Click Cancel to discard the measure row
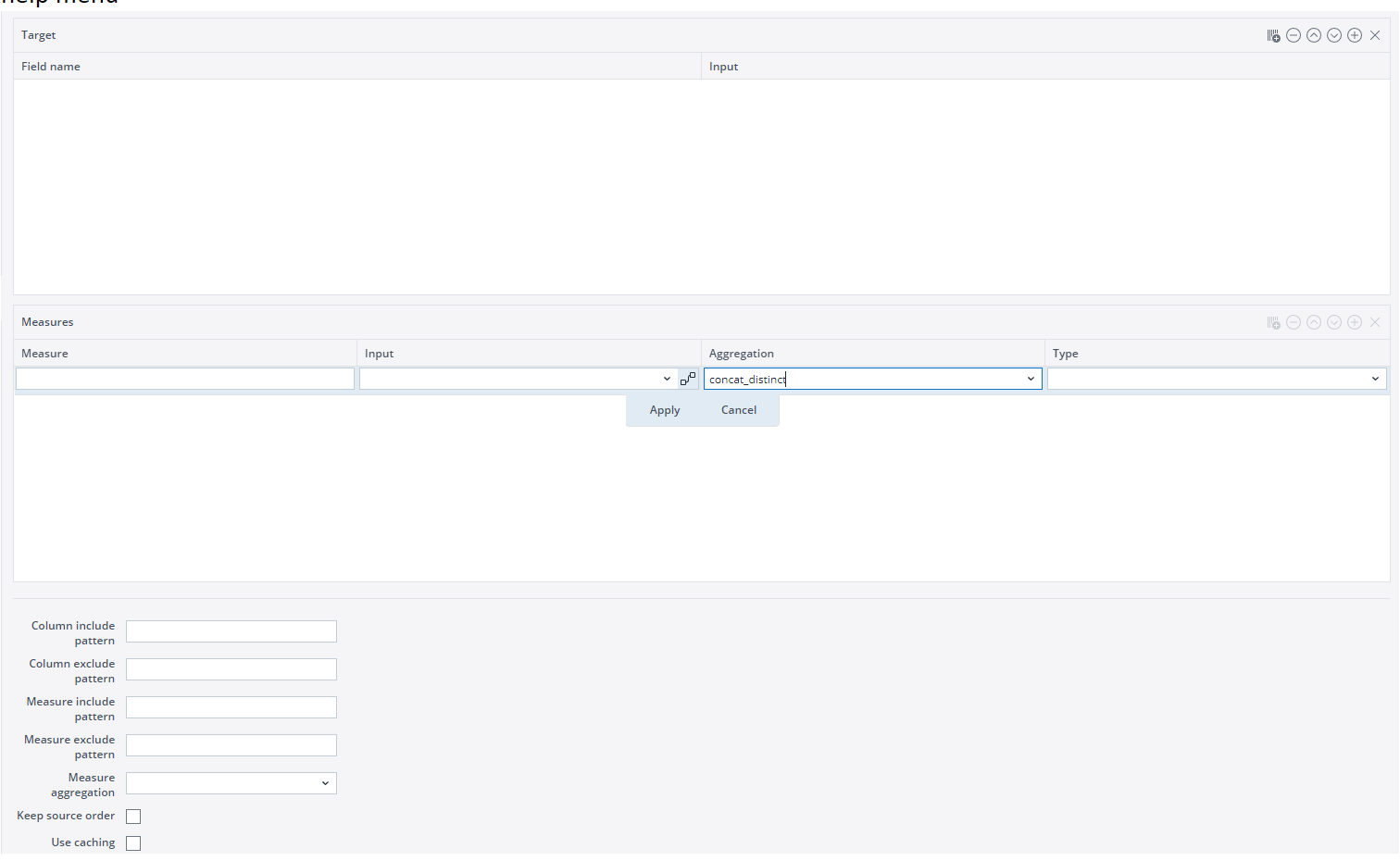This screenshot has width=1400, height=861. (x=739, y=410)
